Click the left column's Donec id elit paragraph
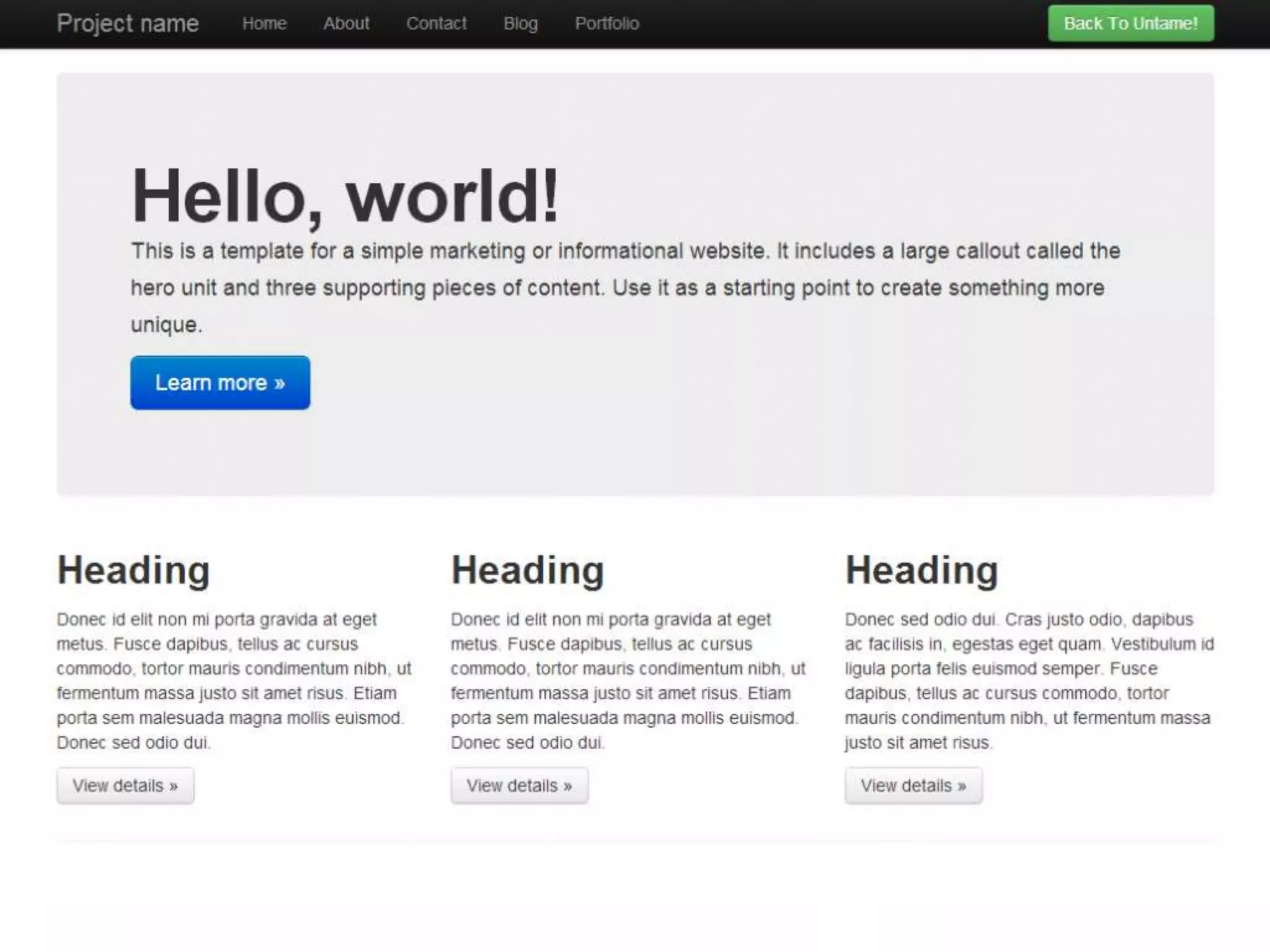 pos(233,681)
